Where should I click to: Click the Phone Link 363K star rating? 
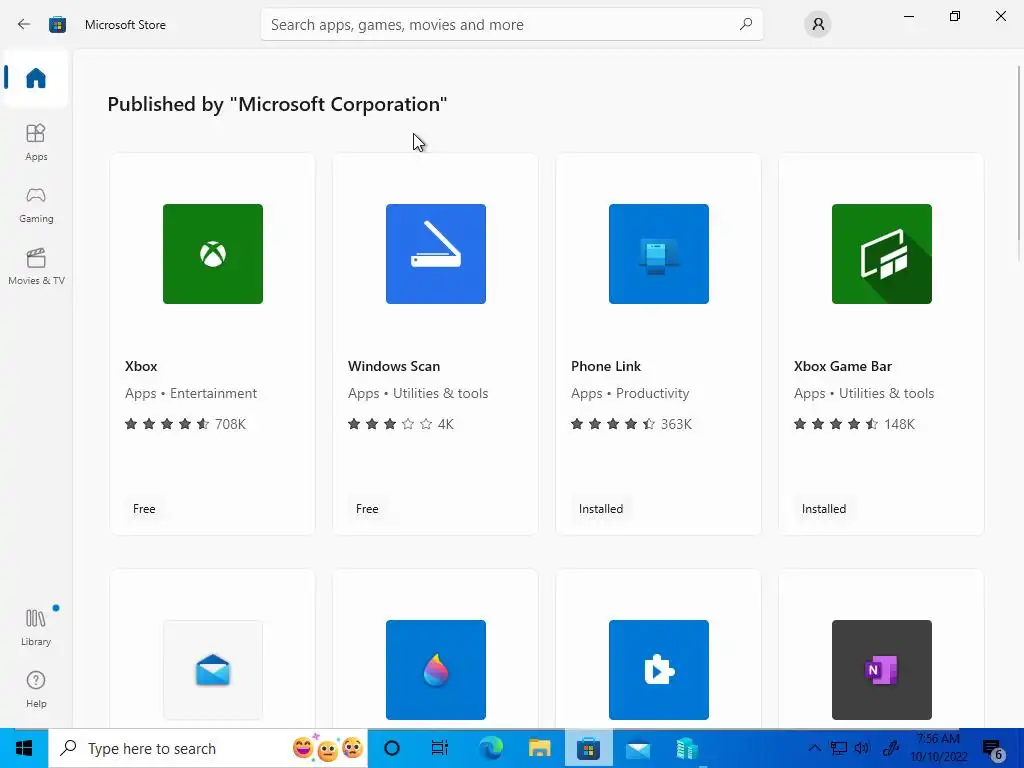[631, 424]
